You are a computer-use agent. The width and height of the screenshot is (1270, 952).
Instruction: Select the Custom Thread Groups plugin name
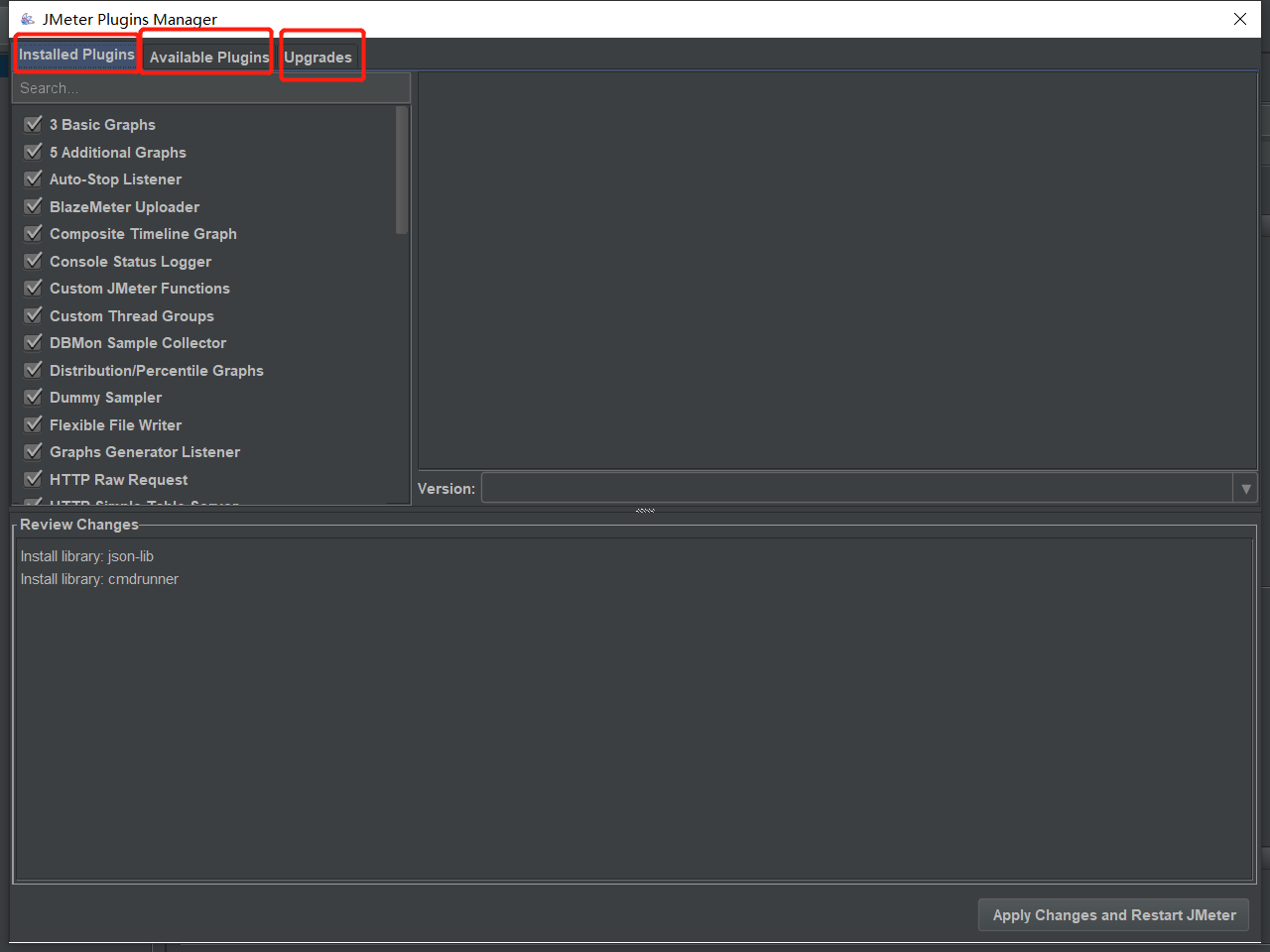pyautogui.click(x=131, y=316)
